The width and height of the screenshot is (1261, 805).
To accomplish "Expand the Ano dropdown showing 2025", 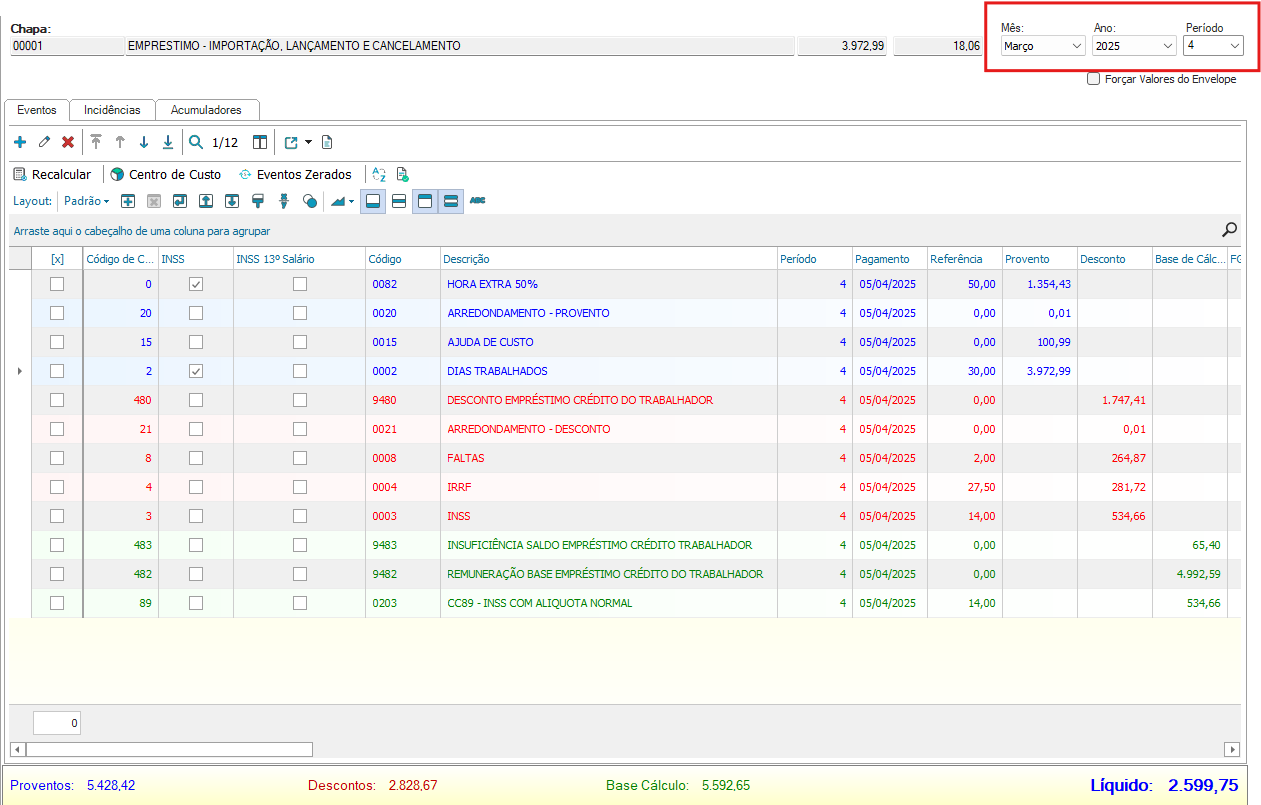I will pos(1134,46).
